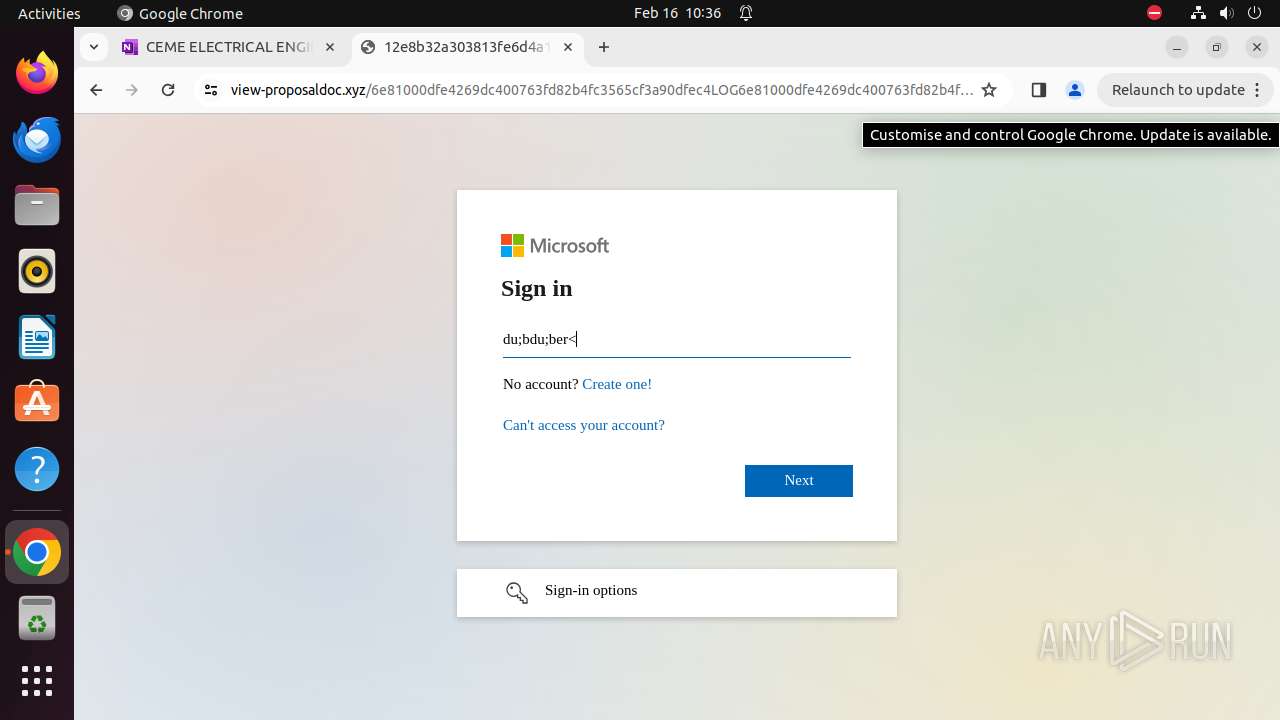
Task: Launch LibreOffice Writer from the dock
Action: [37, 337]
